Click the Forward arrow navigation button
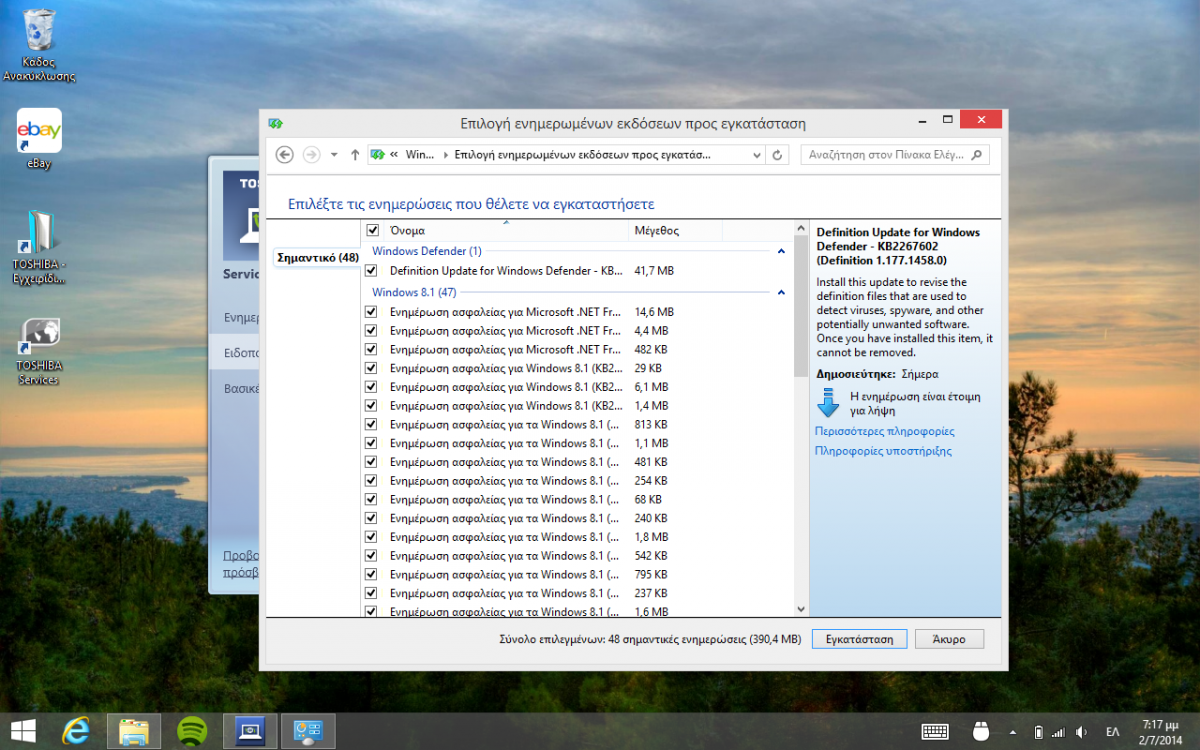1200x750 pixels. pyautogui.click(x=311, y=155)
